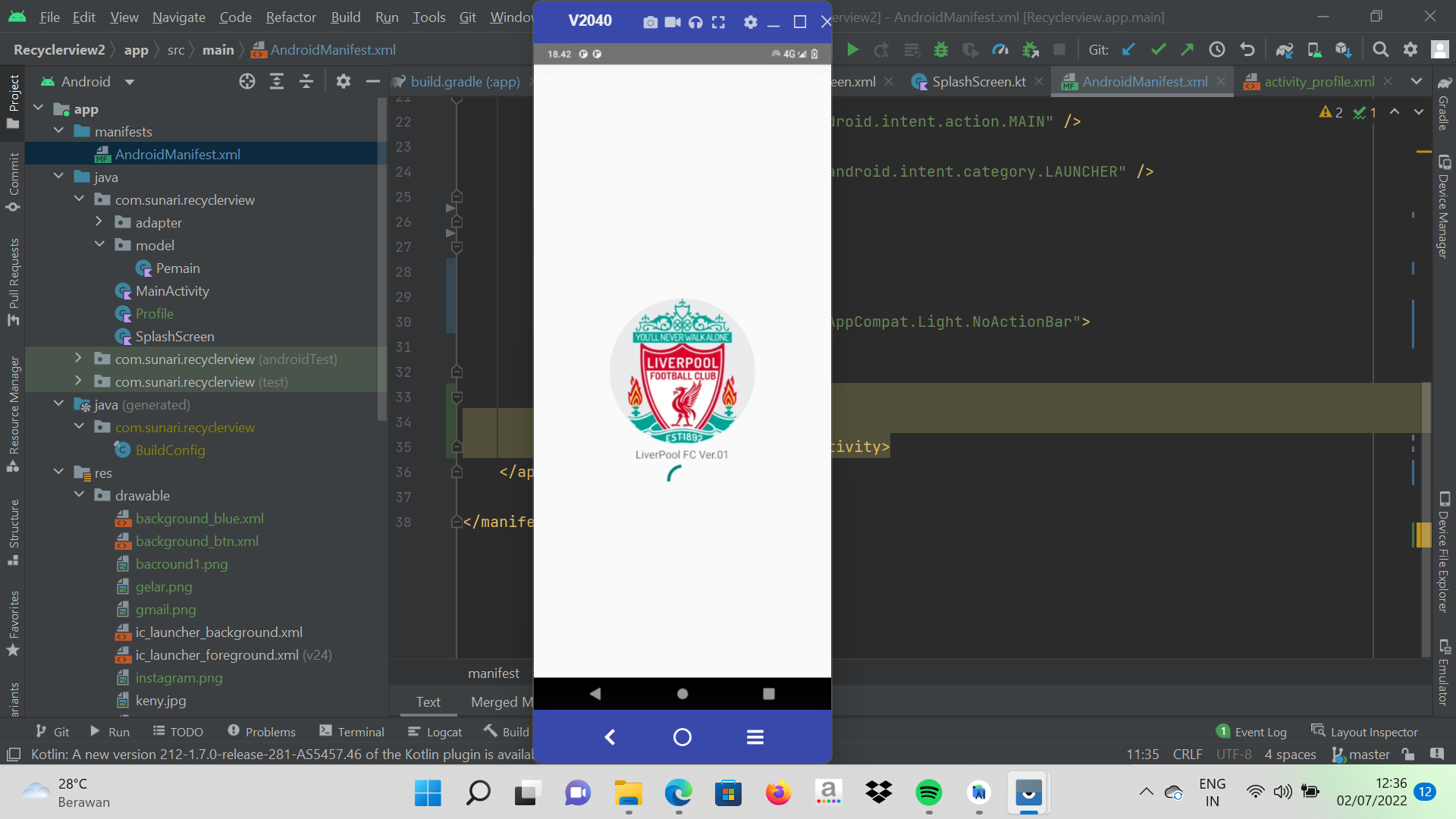Open settings gear in V2040 window
1456x819 pixels.
point(751,22)
